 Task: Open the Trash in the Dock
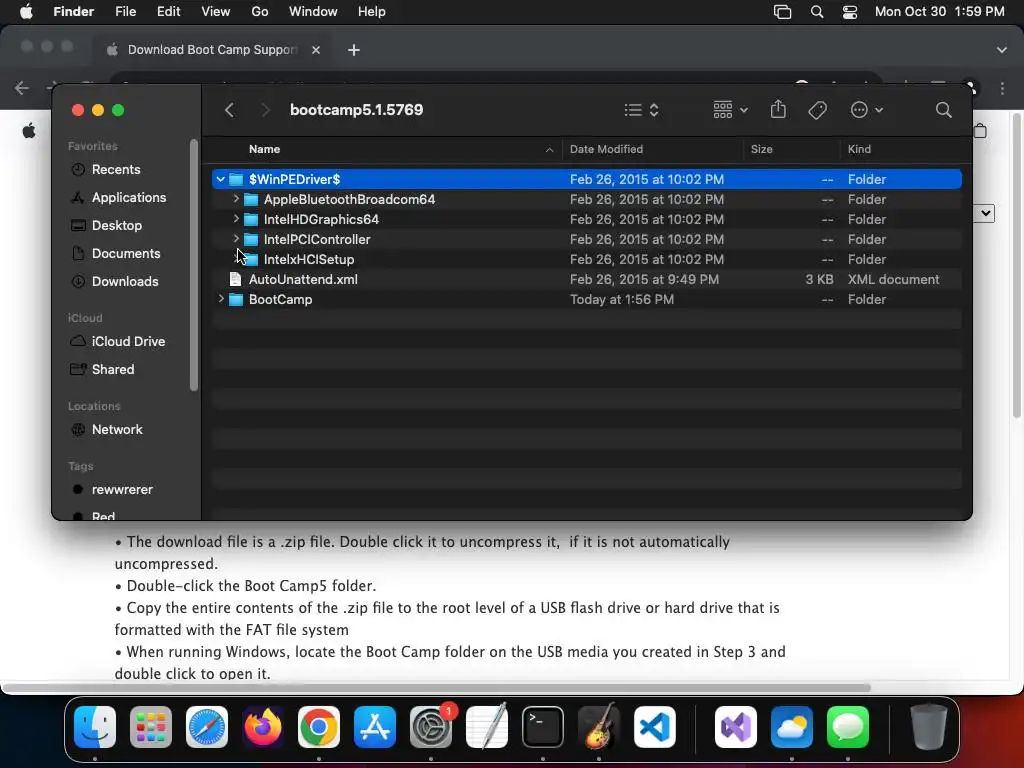tap(928, 727)
